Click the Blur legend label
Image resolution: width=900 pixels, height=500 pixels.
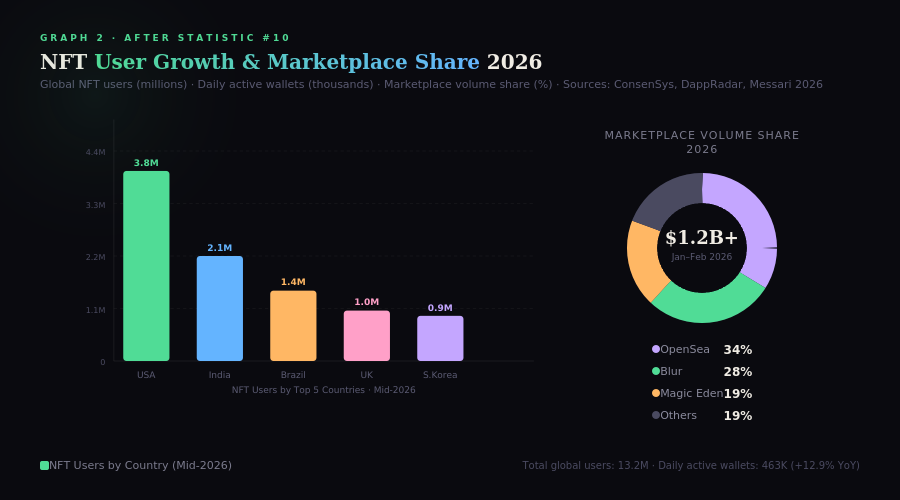click(x=671, y=371)
